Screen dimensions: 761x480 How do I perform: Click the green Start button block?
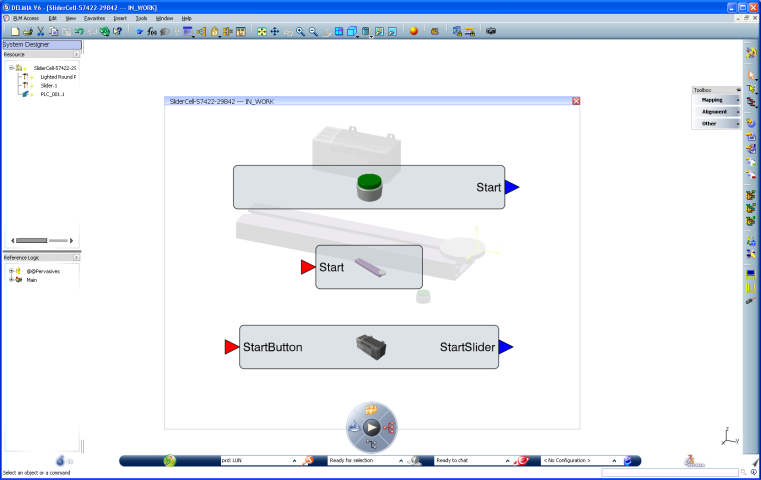(x=369, y=187)
